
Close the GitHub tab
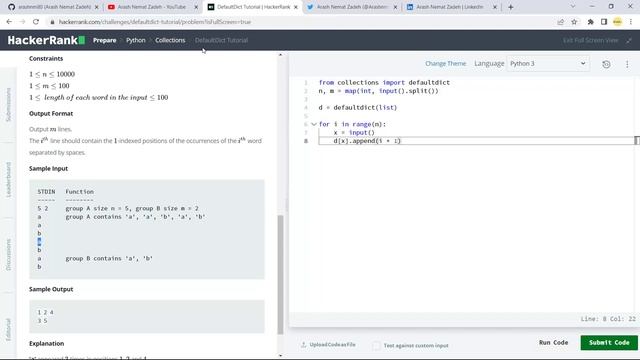click(96, 7)
